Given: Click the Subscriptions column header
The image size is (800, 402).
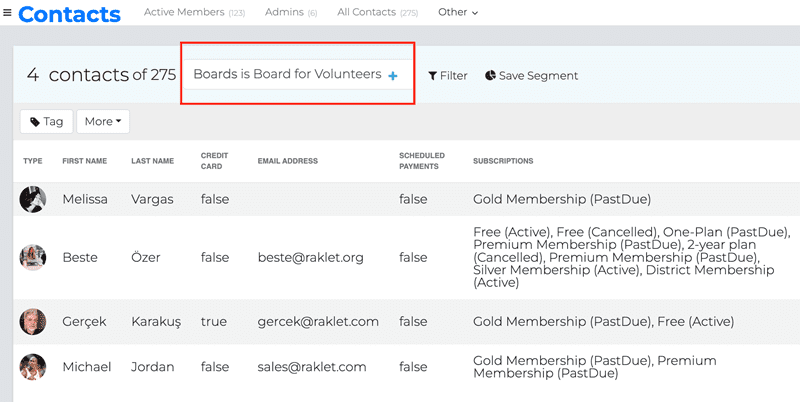Looking at the screenshot, I should [502, 161].
